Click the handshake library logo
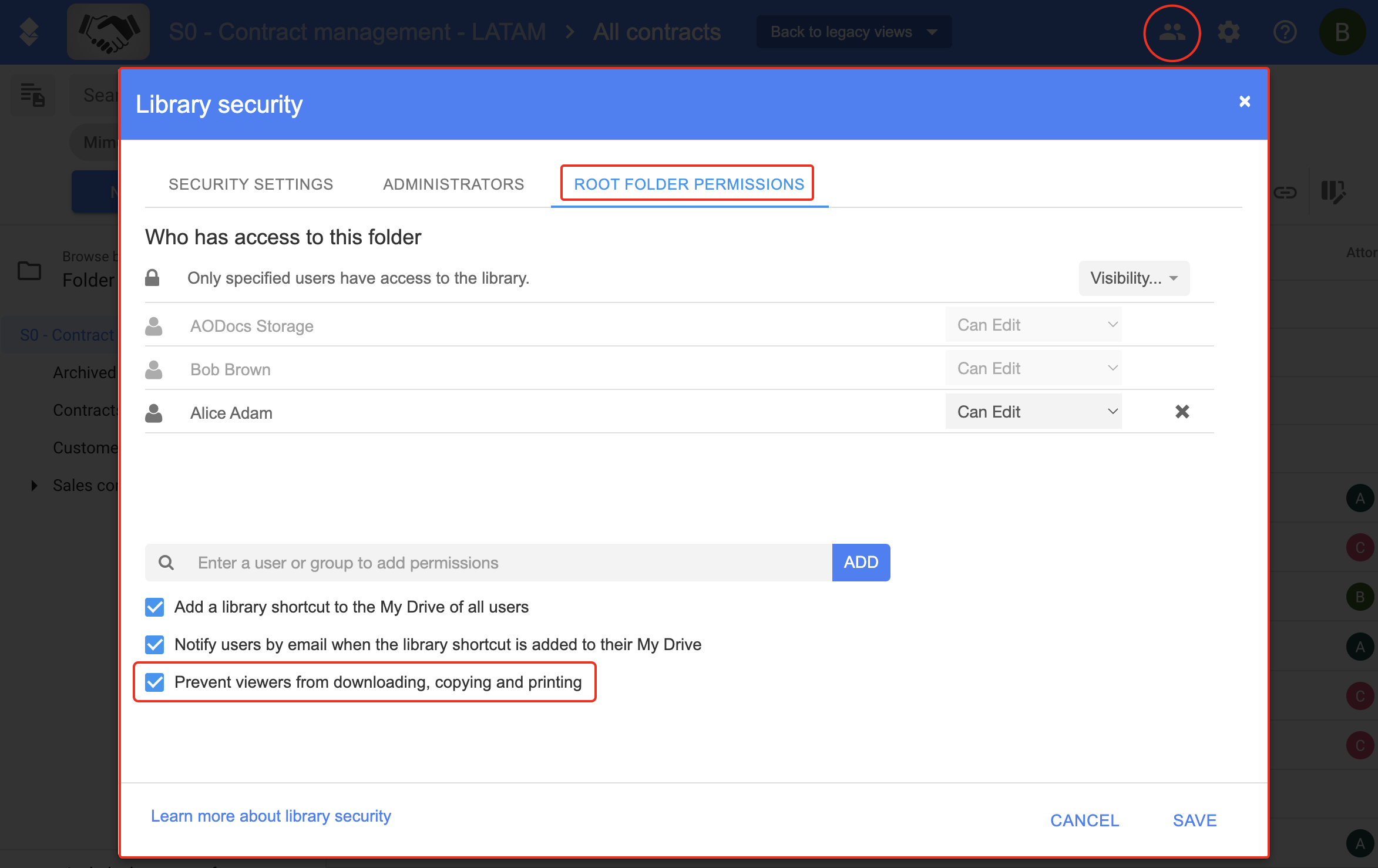The width and height of the screenshot is (1378, 868). (x=108, y=32)
